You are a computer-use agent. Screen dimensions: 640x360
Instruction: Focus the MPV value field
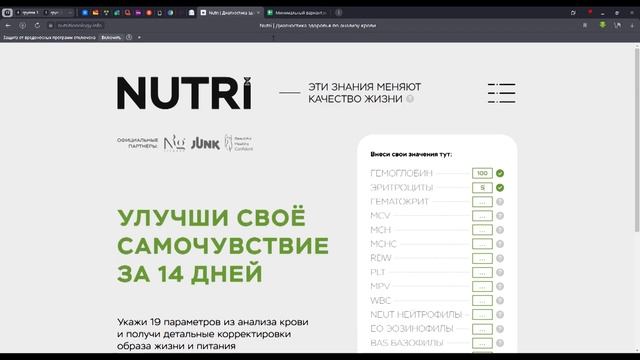tap(482, 287)
